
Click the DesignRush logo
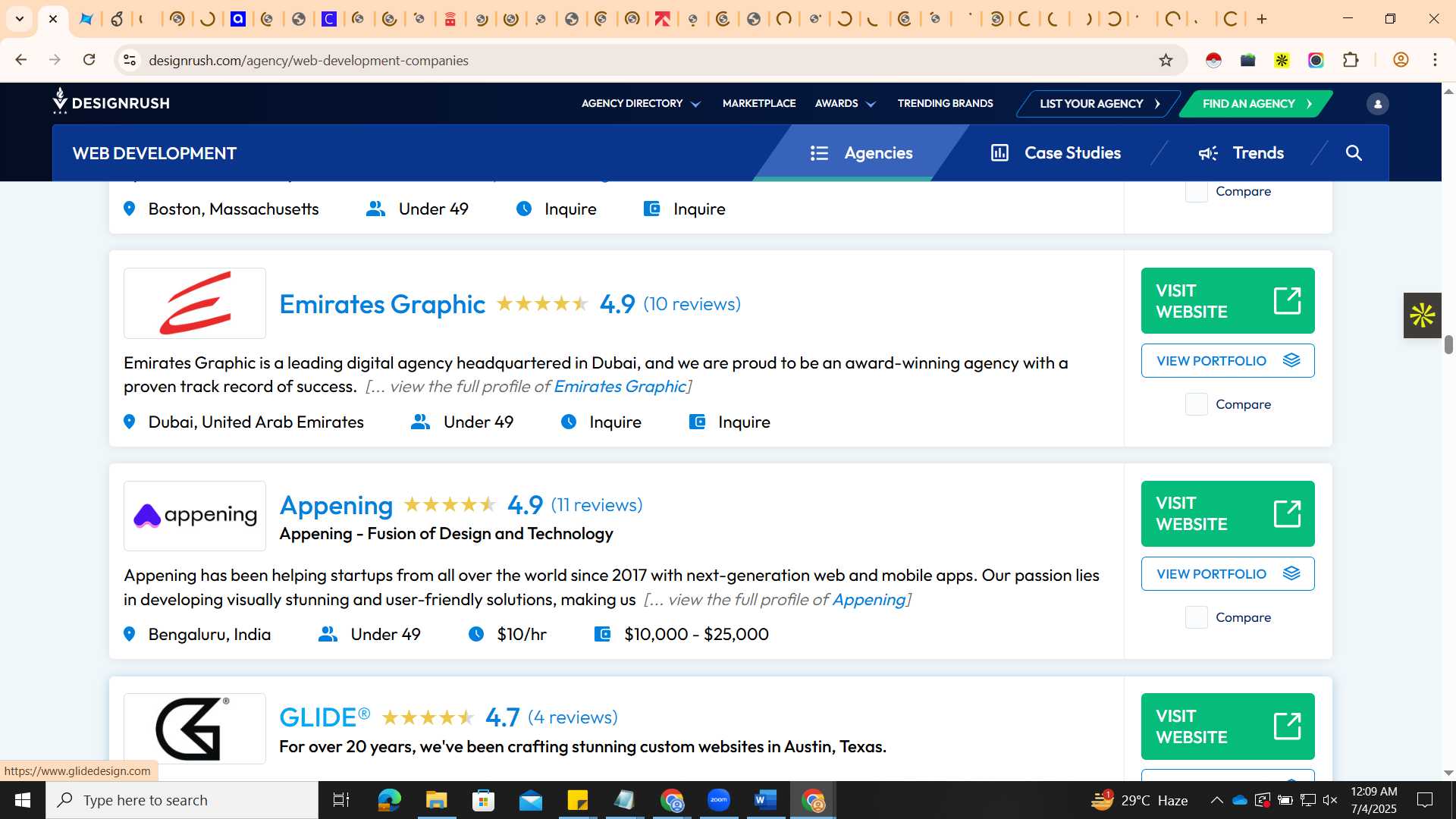(x=111, y=102)
